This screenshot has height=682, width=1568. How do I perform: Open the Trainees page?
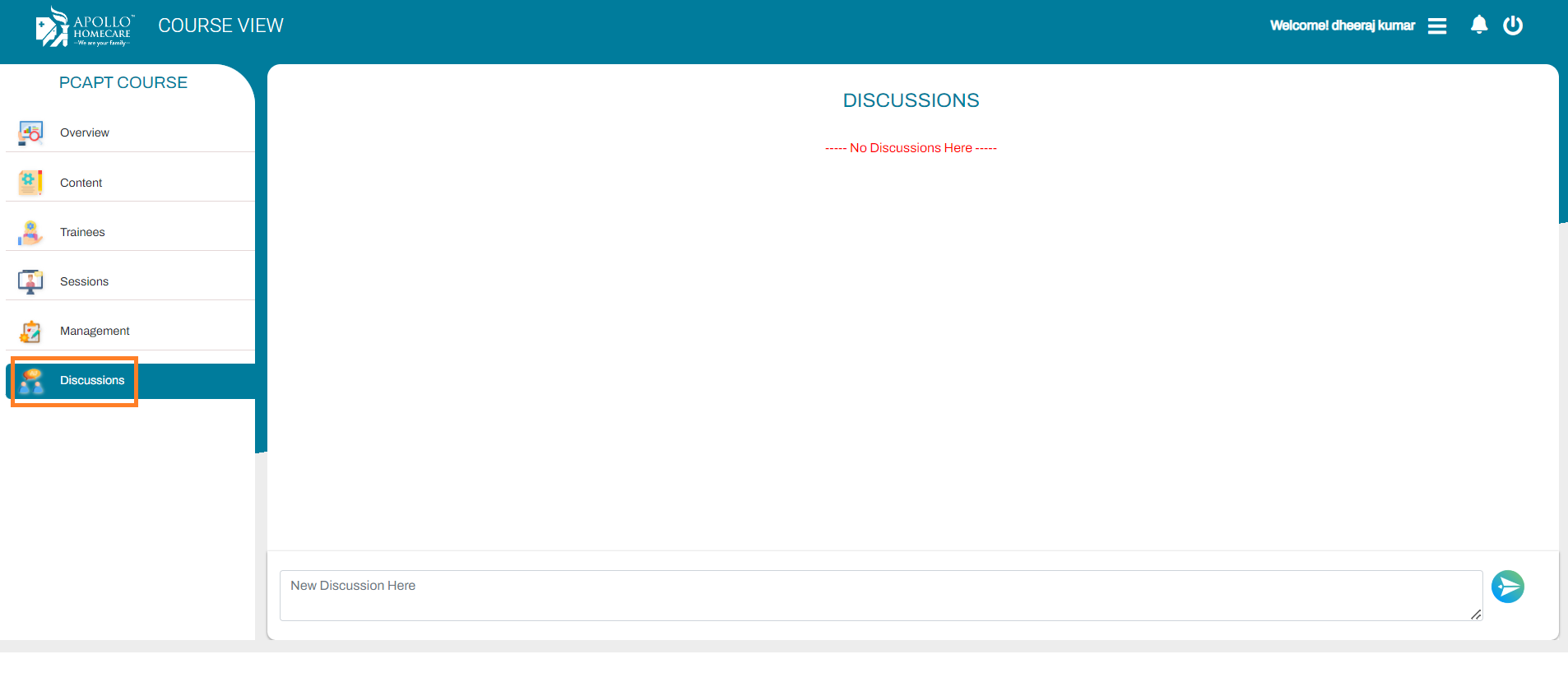coord(82,232)
